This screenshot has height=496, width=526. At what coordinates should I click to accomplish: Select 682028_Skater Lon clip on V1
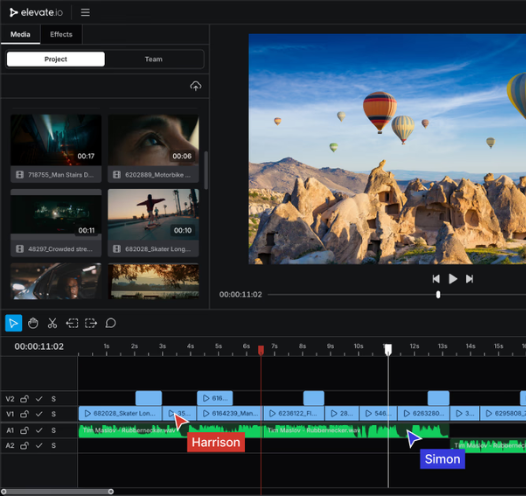click(x=120, y=413)
